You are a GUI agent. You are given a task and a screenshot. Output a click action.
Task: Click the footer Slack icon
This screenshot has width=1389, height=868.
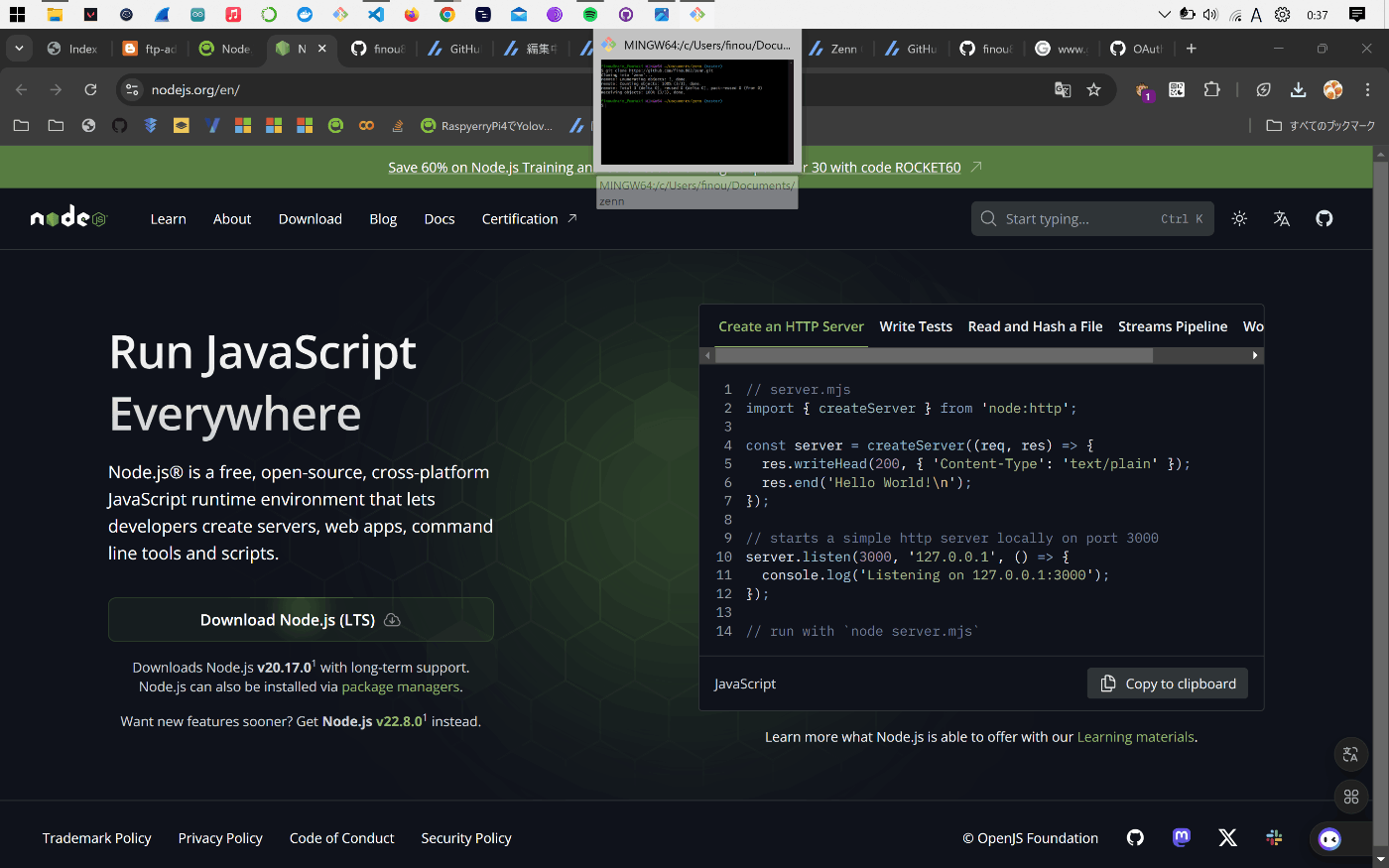(1274, 837)
